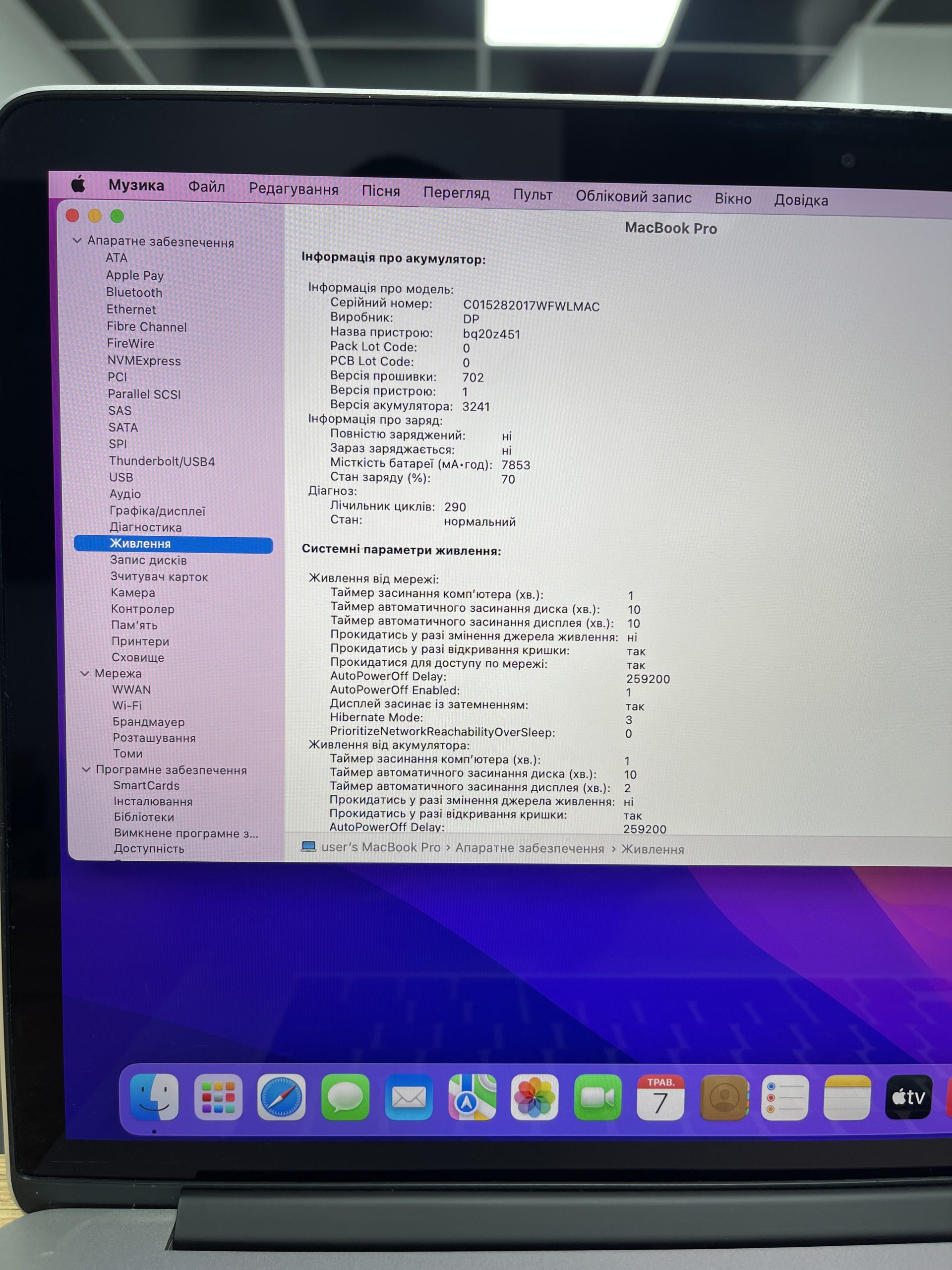Select Fibre Channel in the sidebar
The width and height of the screenshot is (952, 1270).
147,327
